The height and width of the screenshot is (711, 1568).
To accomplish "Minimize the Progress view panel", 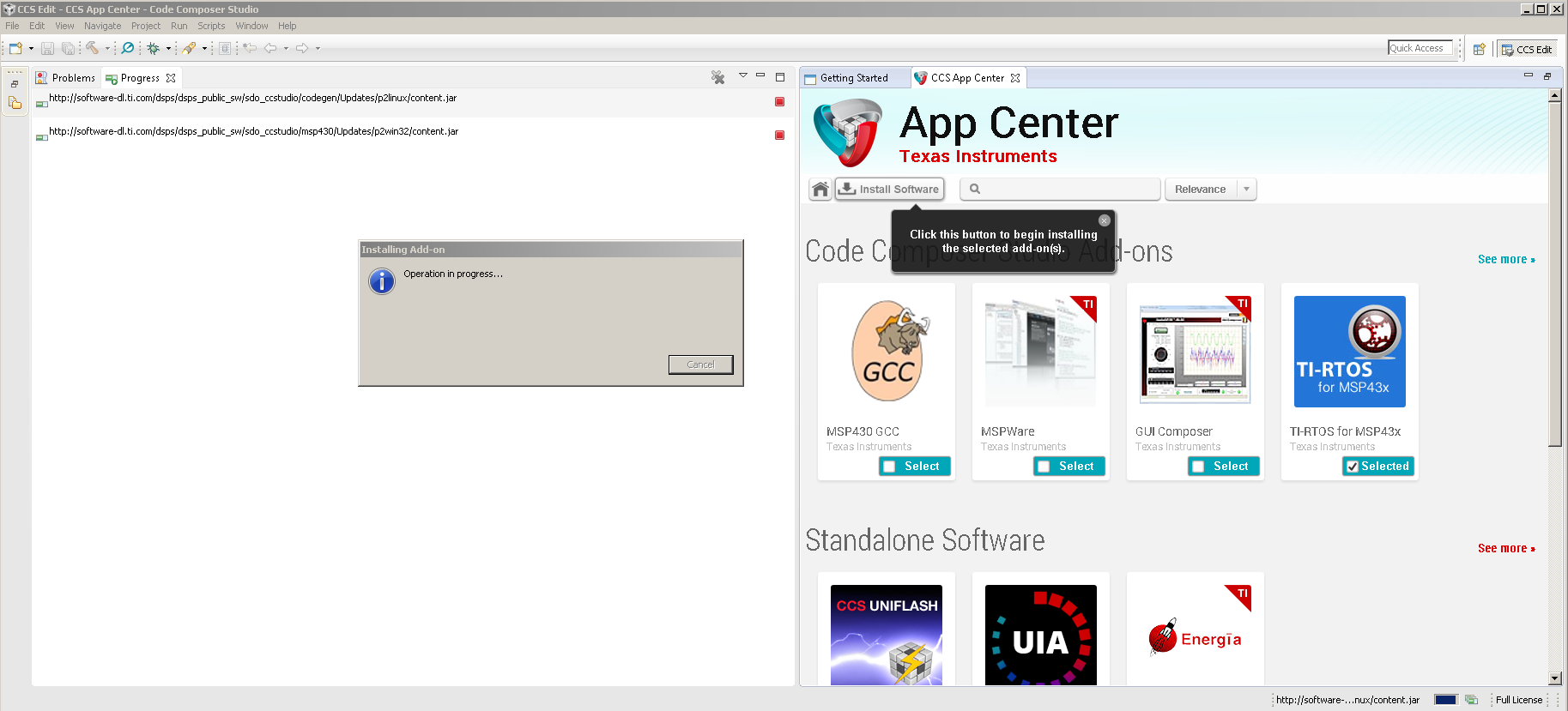I will click(x=760, y=75).
